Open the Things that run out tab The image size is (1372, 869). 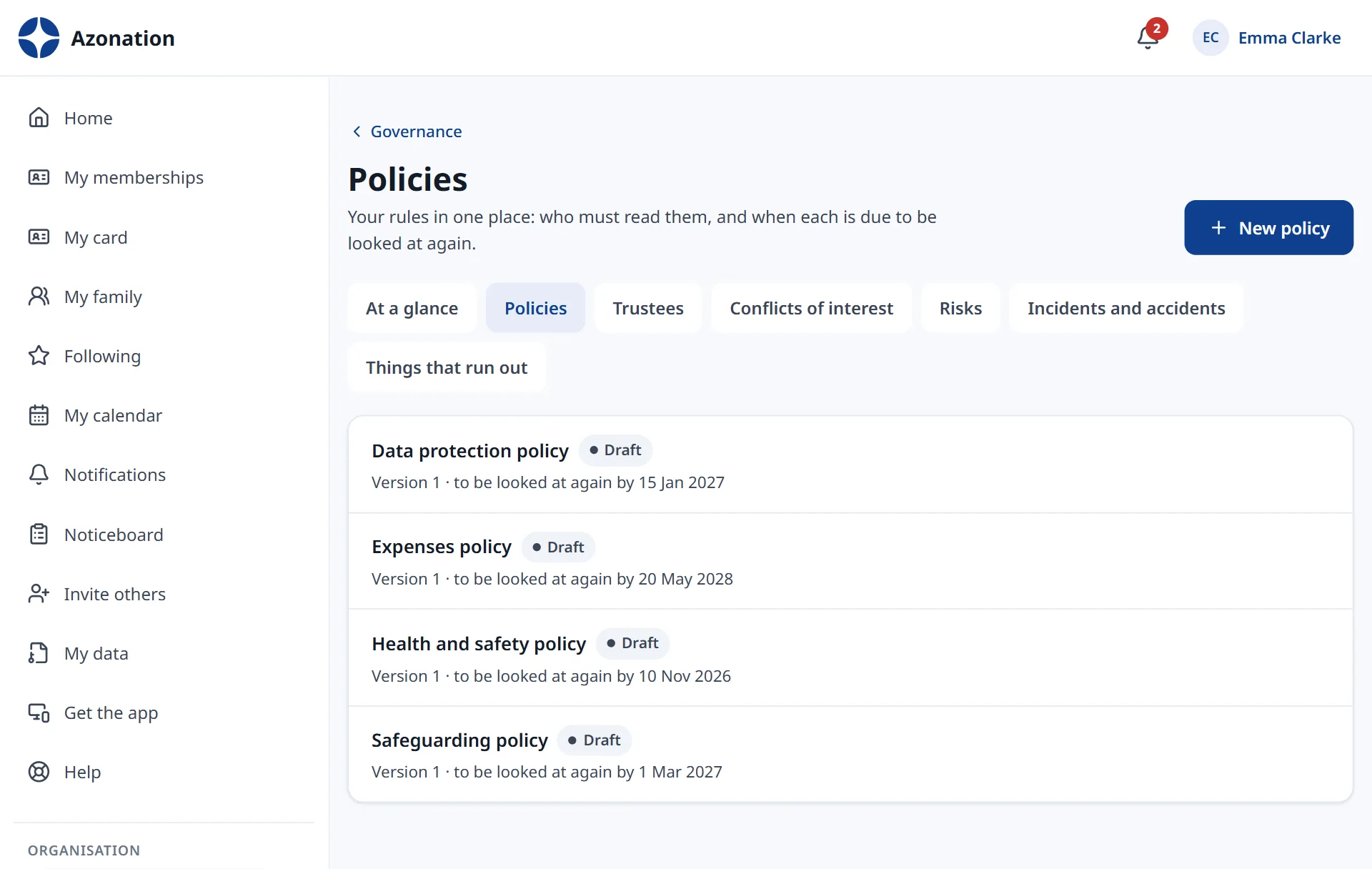point(447,367)
